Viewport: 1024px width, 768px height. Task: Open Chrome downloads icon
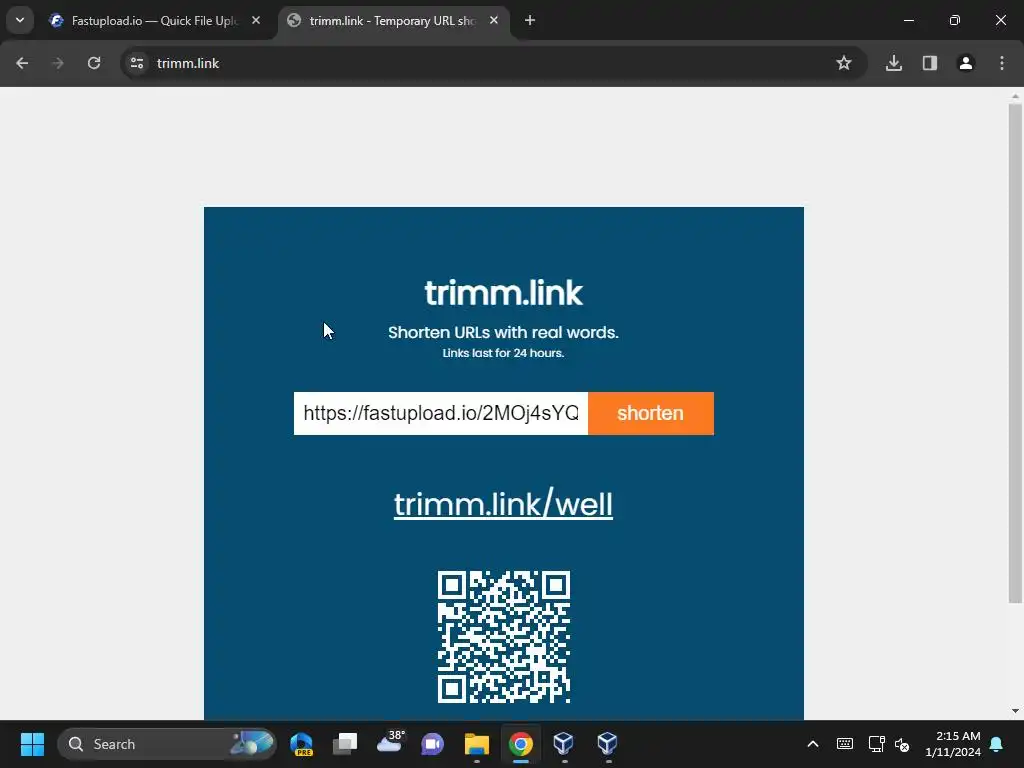point(894,63)
